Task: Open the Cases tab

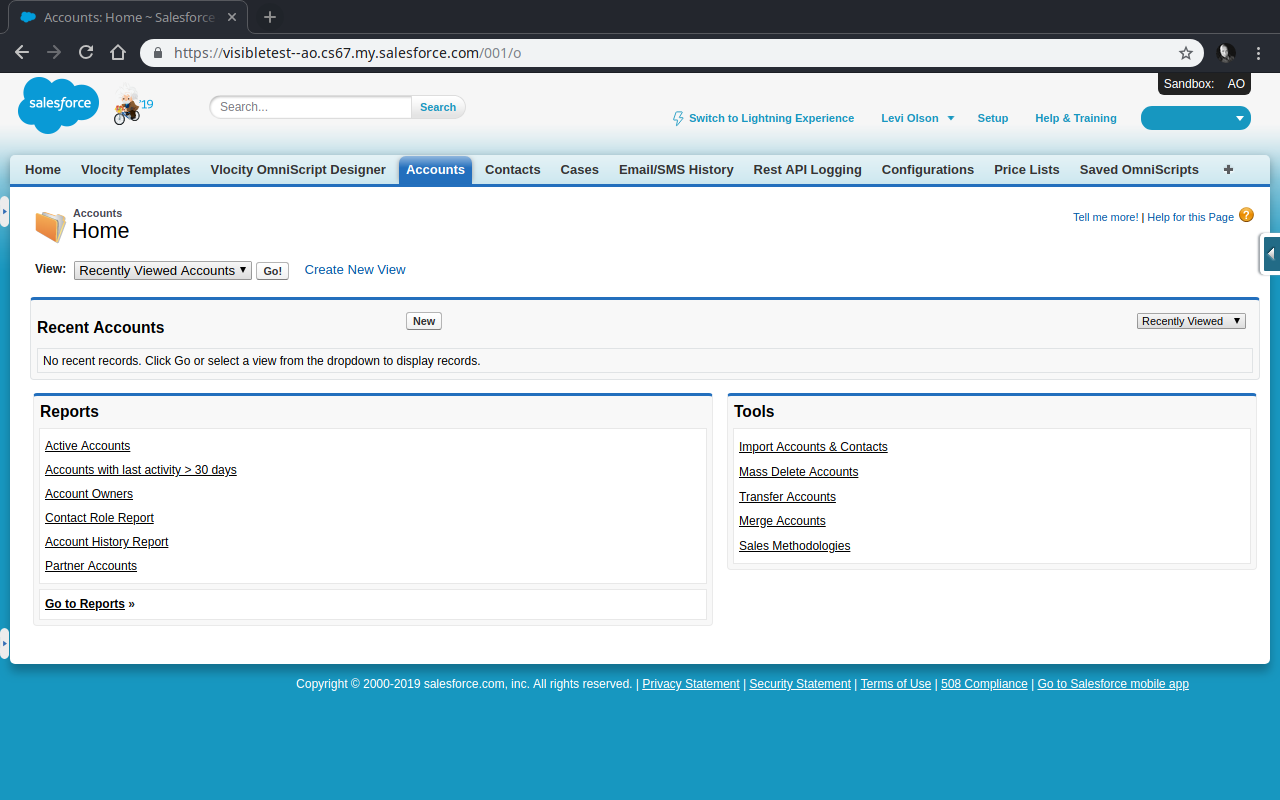Action: click(580, 170)
